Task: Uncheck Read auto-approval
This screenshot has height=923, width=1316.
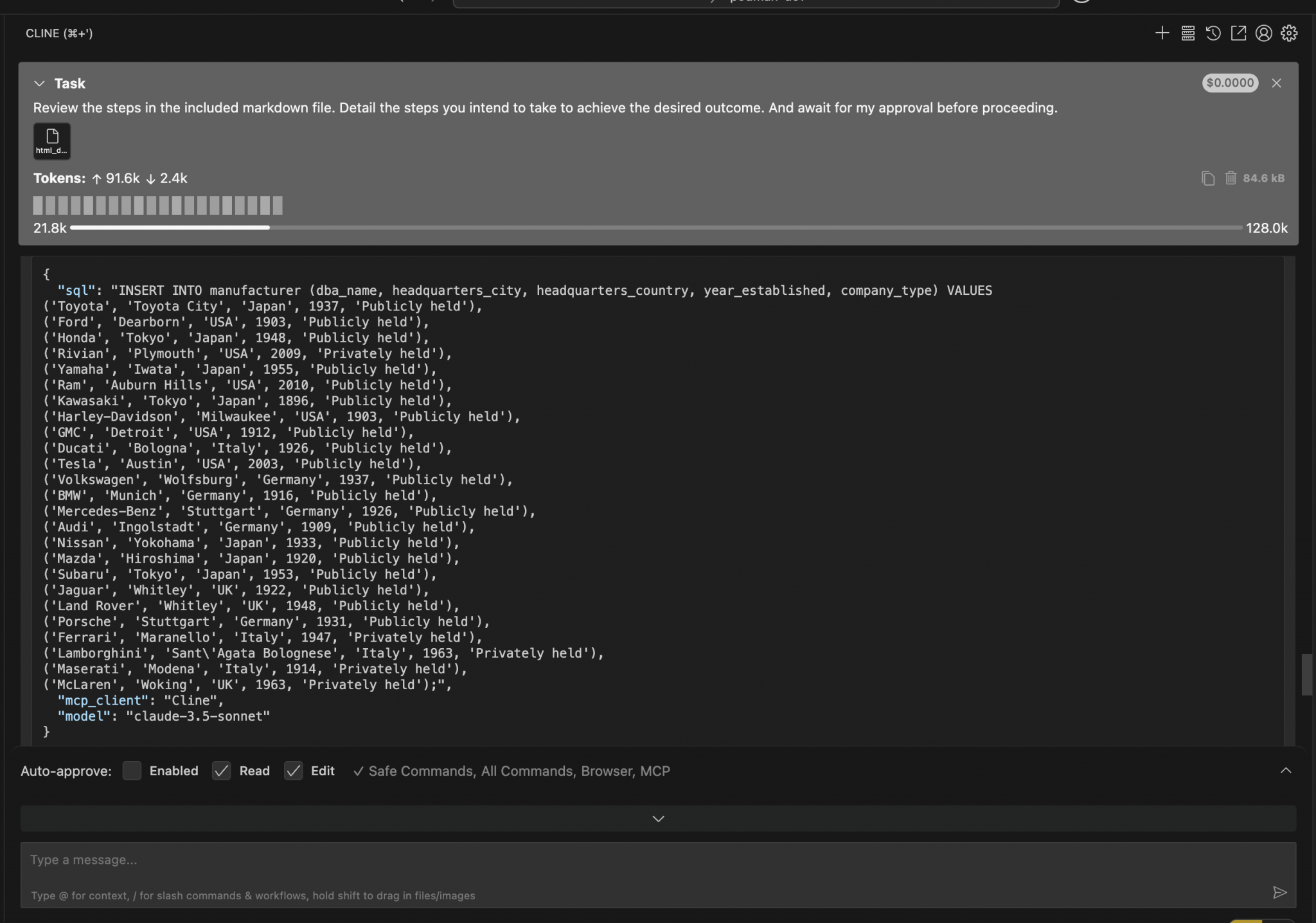Action: click(221, 770)
